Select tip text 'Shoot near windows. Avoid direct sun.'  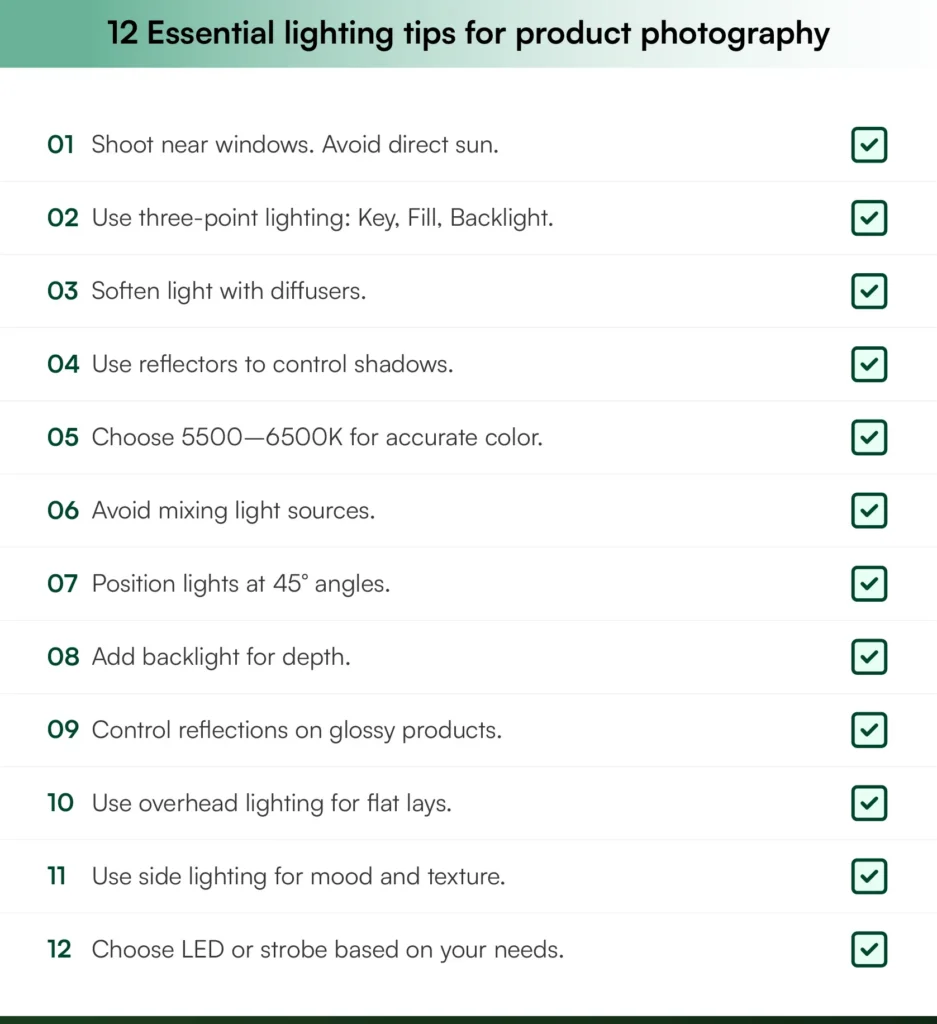click(295, 145)
